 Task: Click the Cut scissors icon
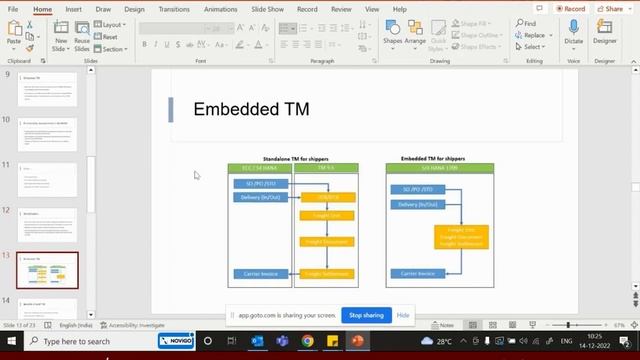30,24
